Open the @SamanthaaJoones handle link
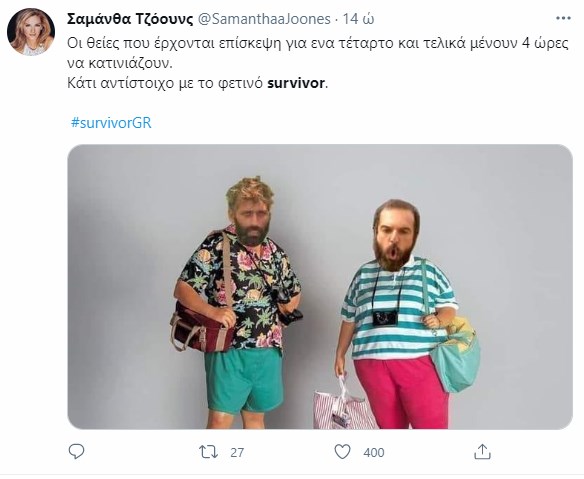584x479 pixels. [x=264, y=19]
